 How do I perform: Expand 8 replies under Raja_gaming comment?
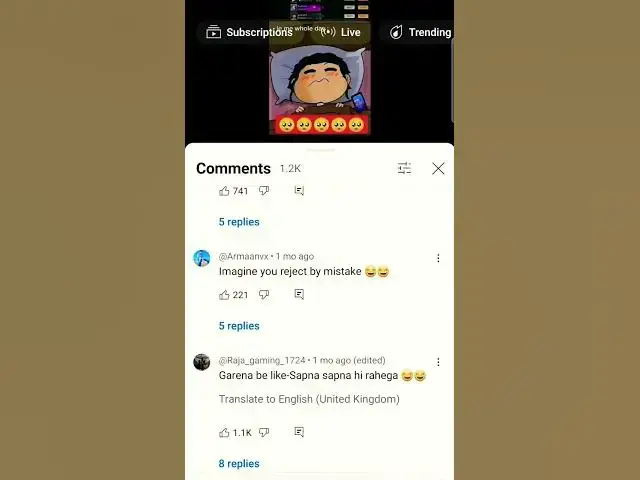(x=239, y=464)
